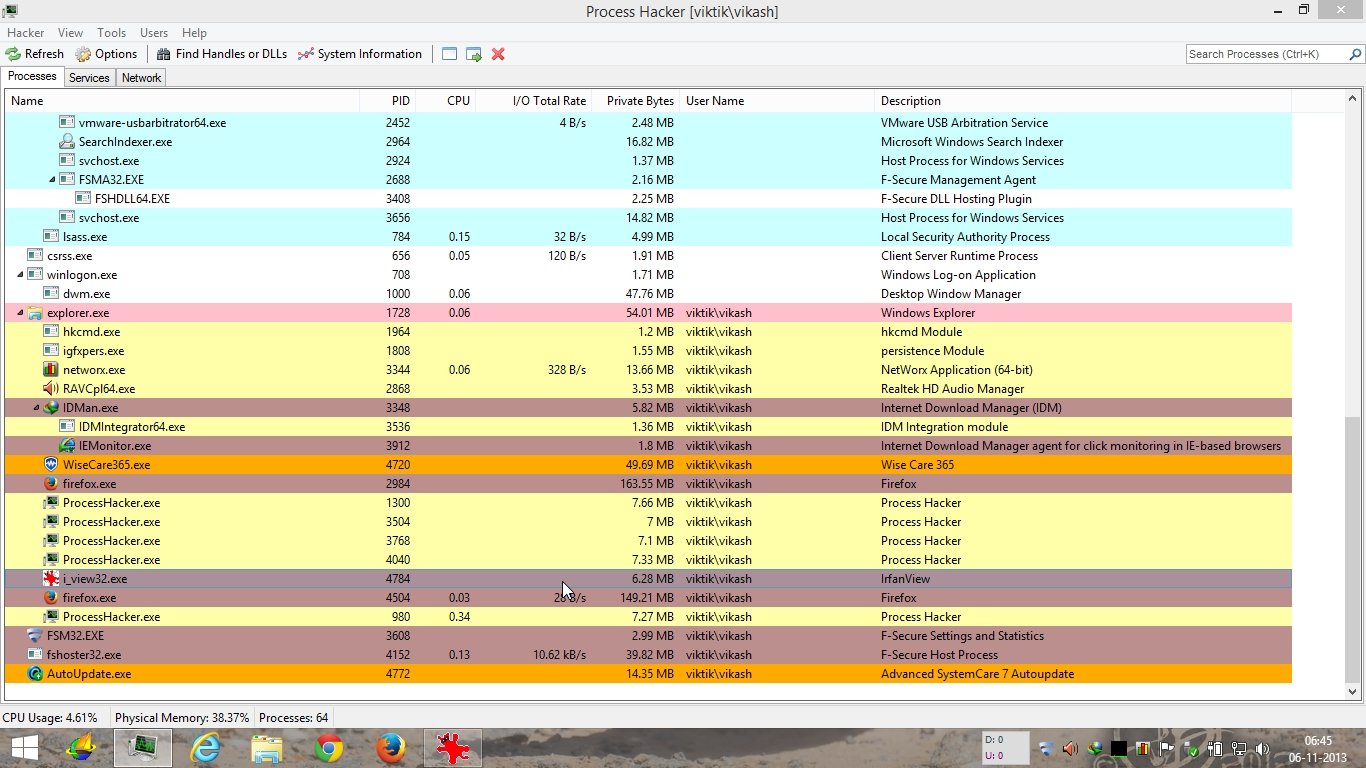Click the 163.55 MB private bytes value
This screenshot has height=768, width=1366.
point(647,484)
